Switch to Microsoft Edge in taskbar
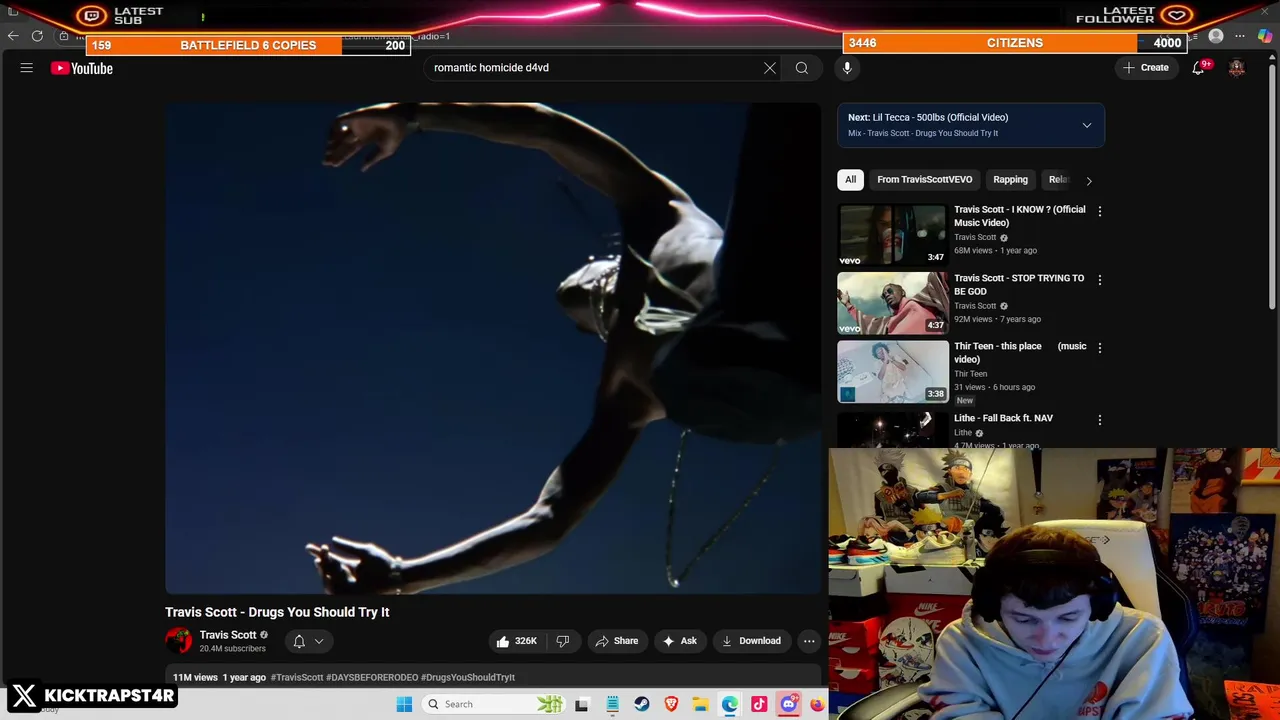The width and height of the screenshot is (1280, 720). 730,704
